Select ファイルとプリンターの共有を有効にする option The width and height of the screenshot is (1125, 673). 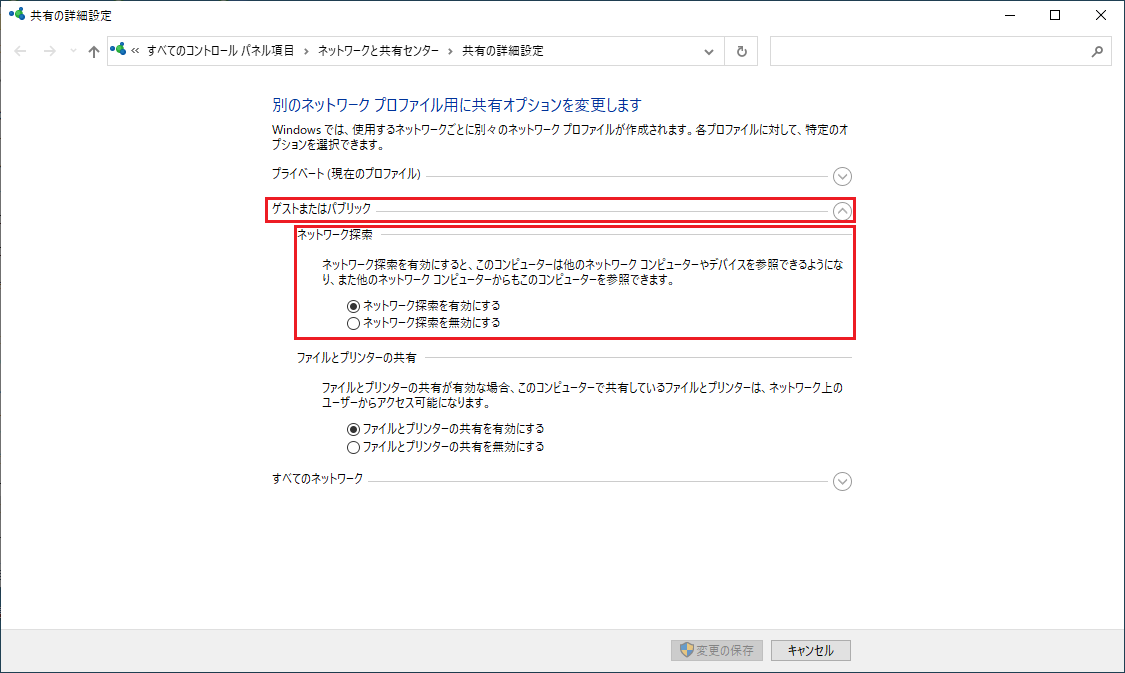click(x=352, y=428)
